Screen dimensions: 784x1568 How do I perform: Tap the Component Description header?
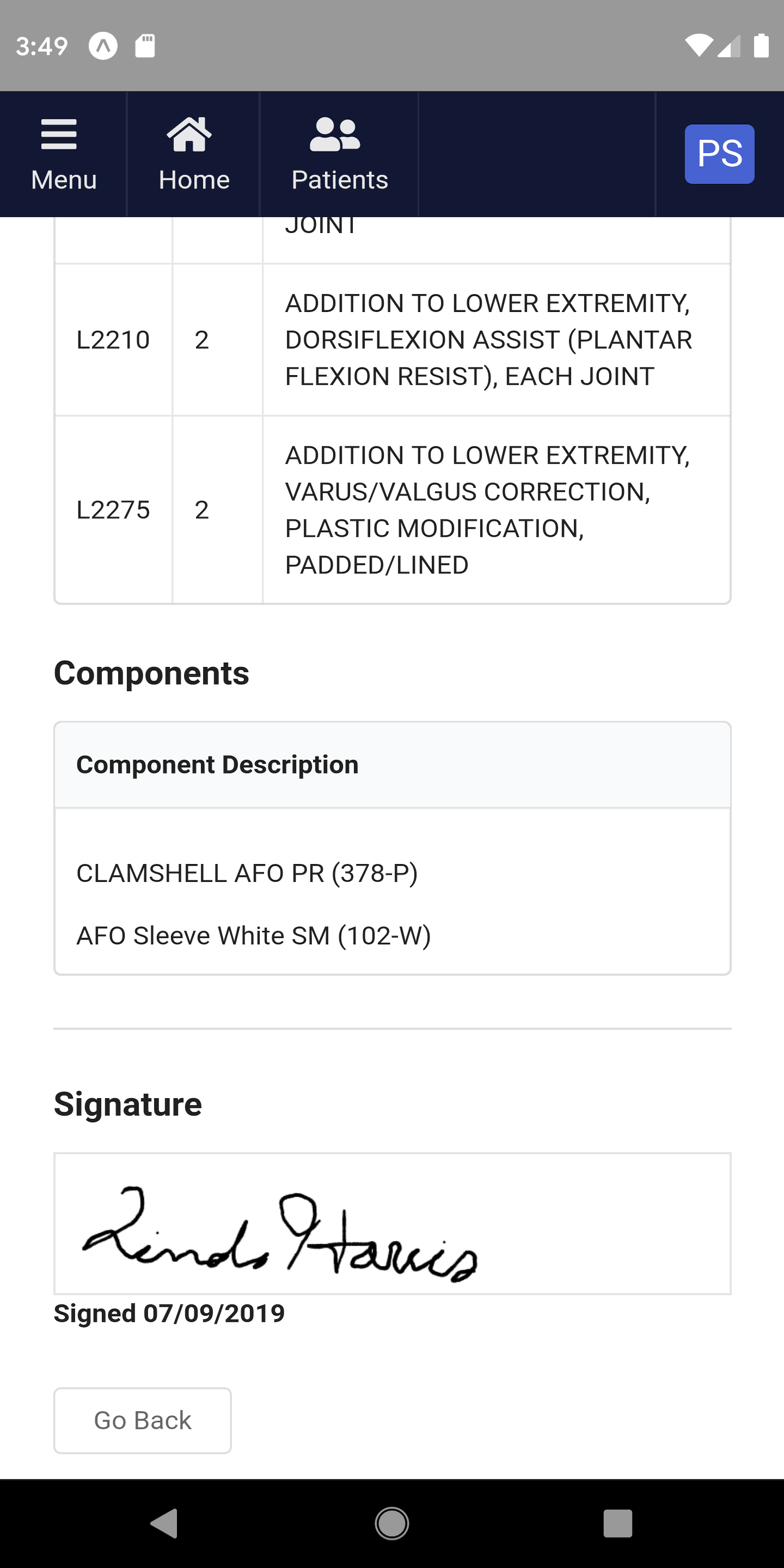point(217,765)
